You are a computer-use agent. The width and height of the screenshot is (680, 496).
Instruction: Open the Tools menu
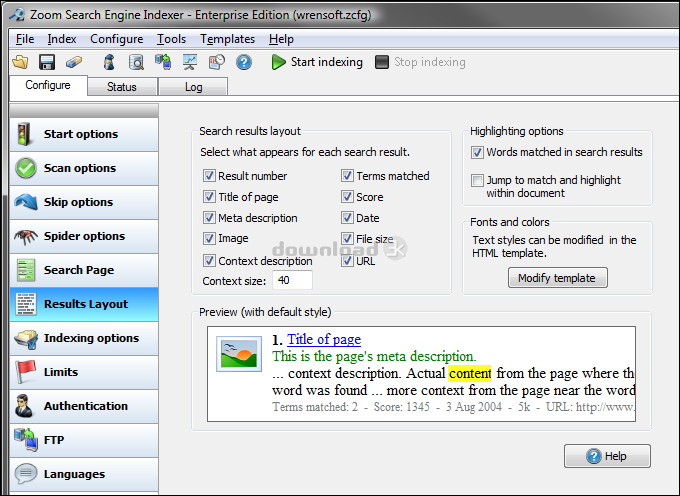pyautogui.click(x=171, y=39)
